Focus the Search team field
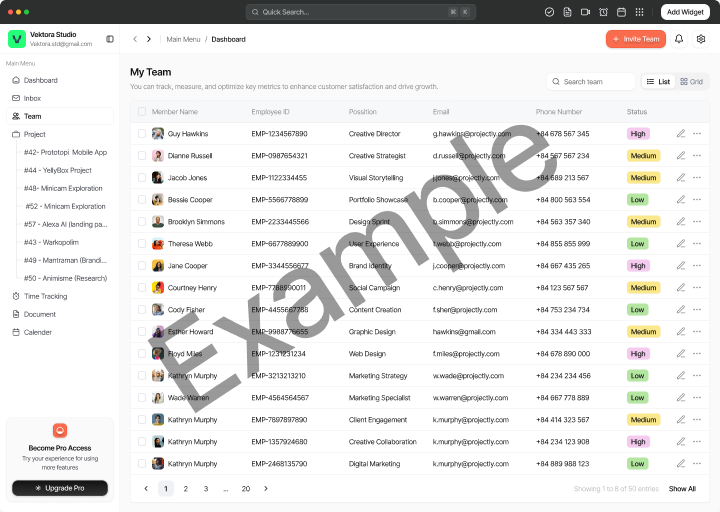This screenshot has height=512, width=720. (x=591, y=82)
